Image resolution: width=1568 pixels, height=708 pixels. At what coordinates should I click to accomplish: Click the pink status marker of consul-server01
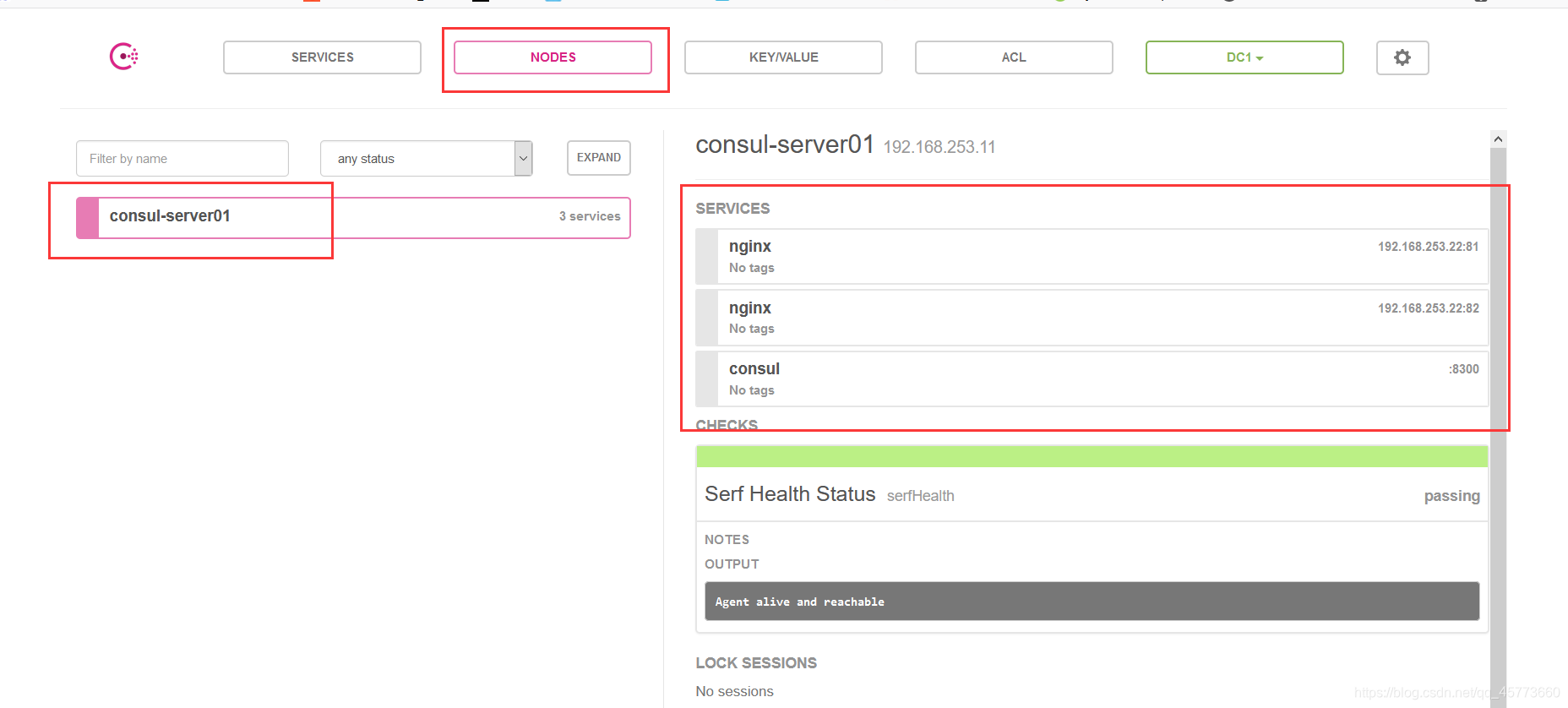tap(87, 218)
